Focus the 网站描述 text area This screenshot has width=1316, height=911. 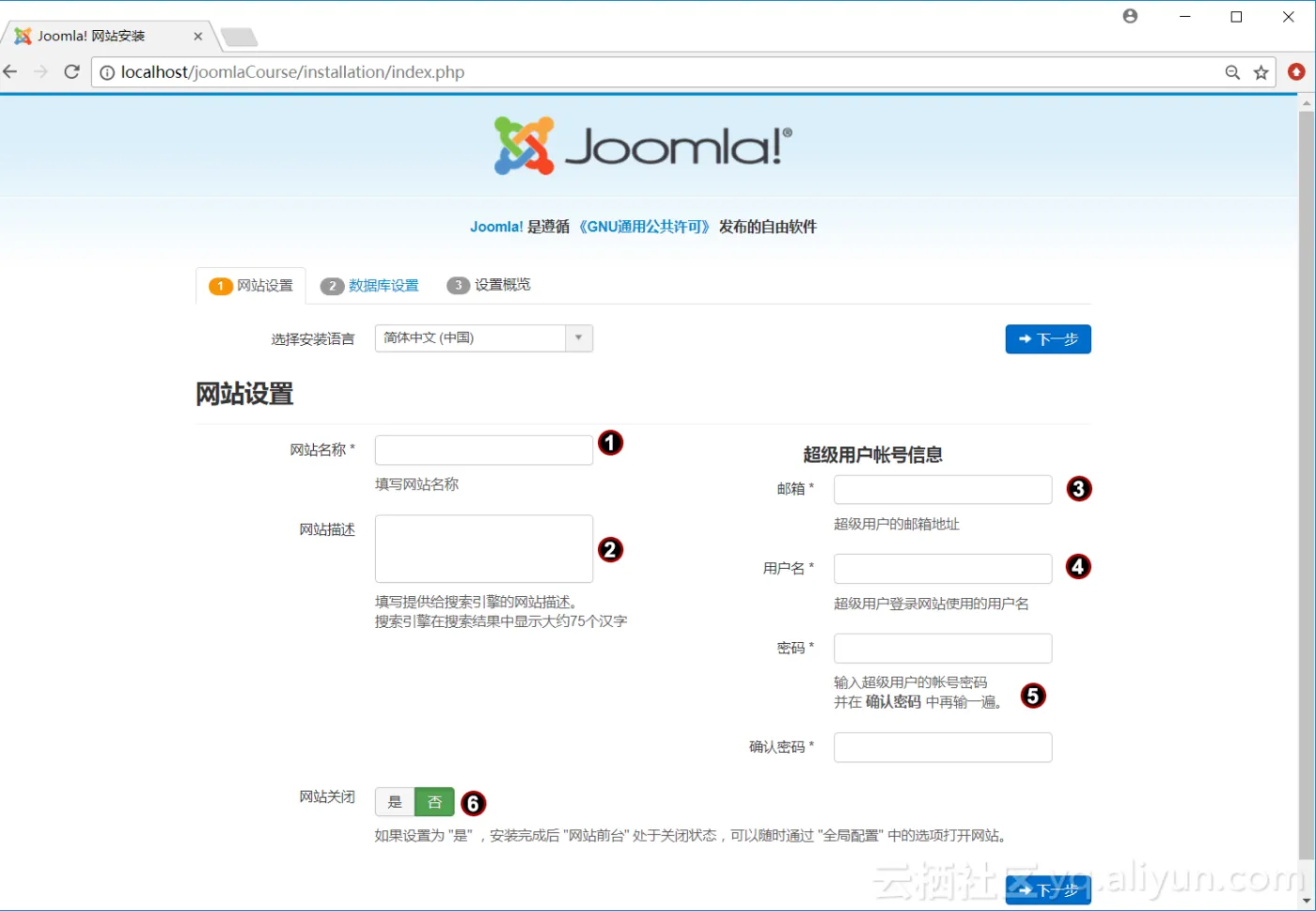(x=484, y=549)
